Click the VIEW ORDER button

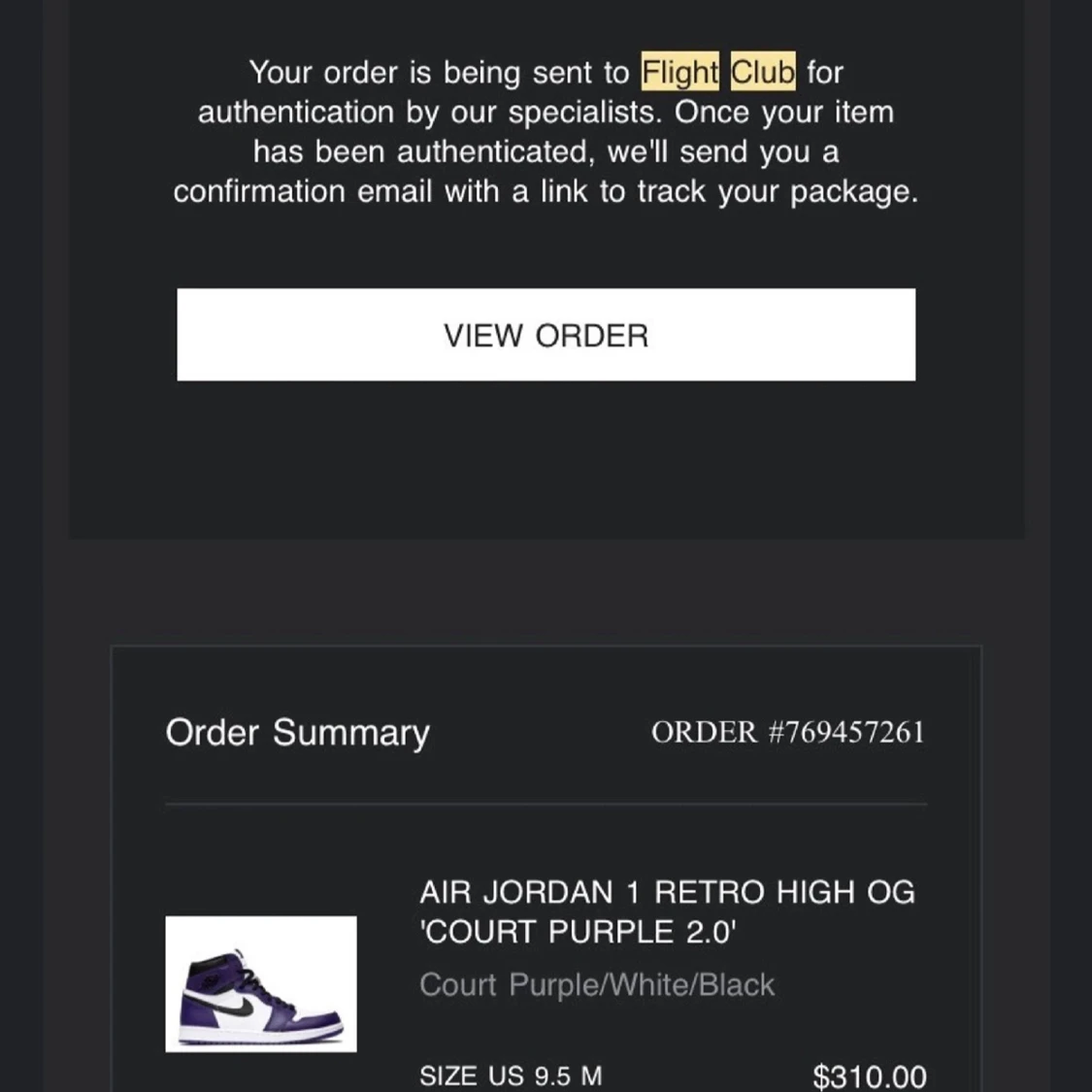click(546, 335)
